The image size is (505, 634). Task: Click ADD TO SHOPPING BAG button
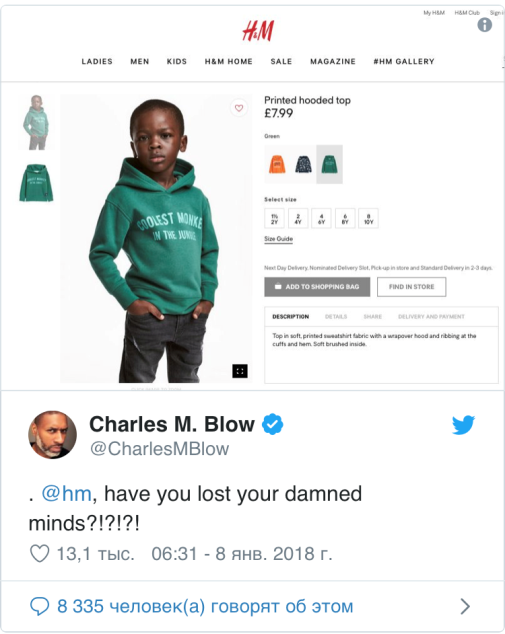(x=317, y=287)
